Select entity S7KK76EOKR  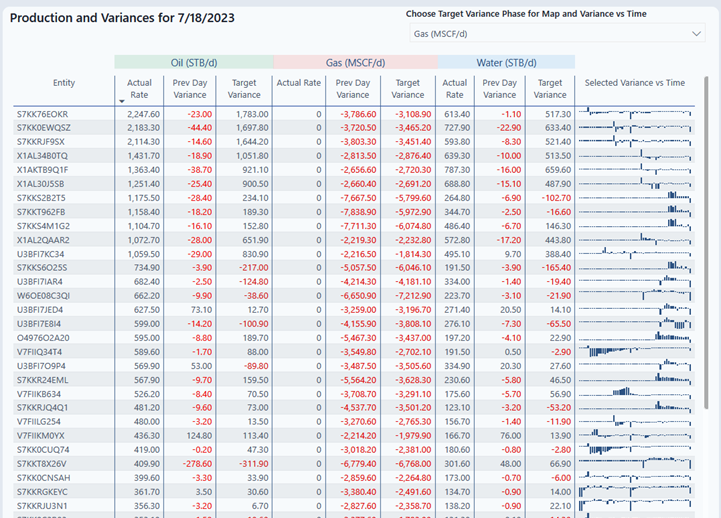(42, 114)
